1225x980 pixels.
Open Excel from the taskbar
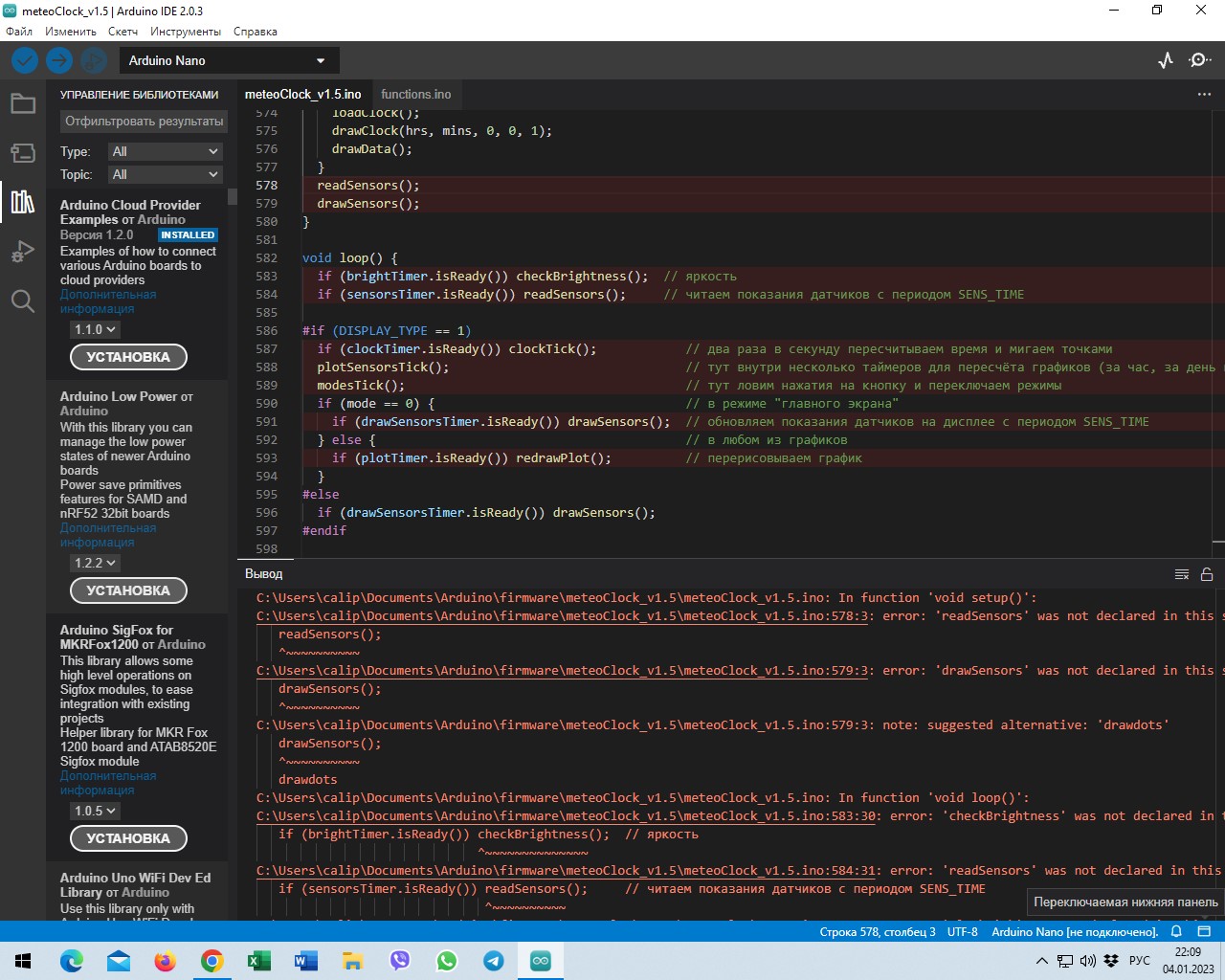coord(259,961)
